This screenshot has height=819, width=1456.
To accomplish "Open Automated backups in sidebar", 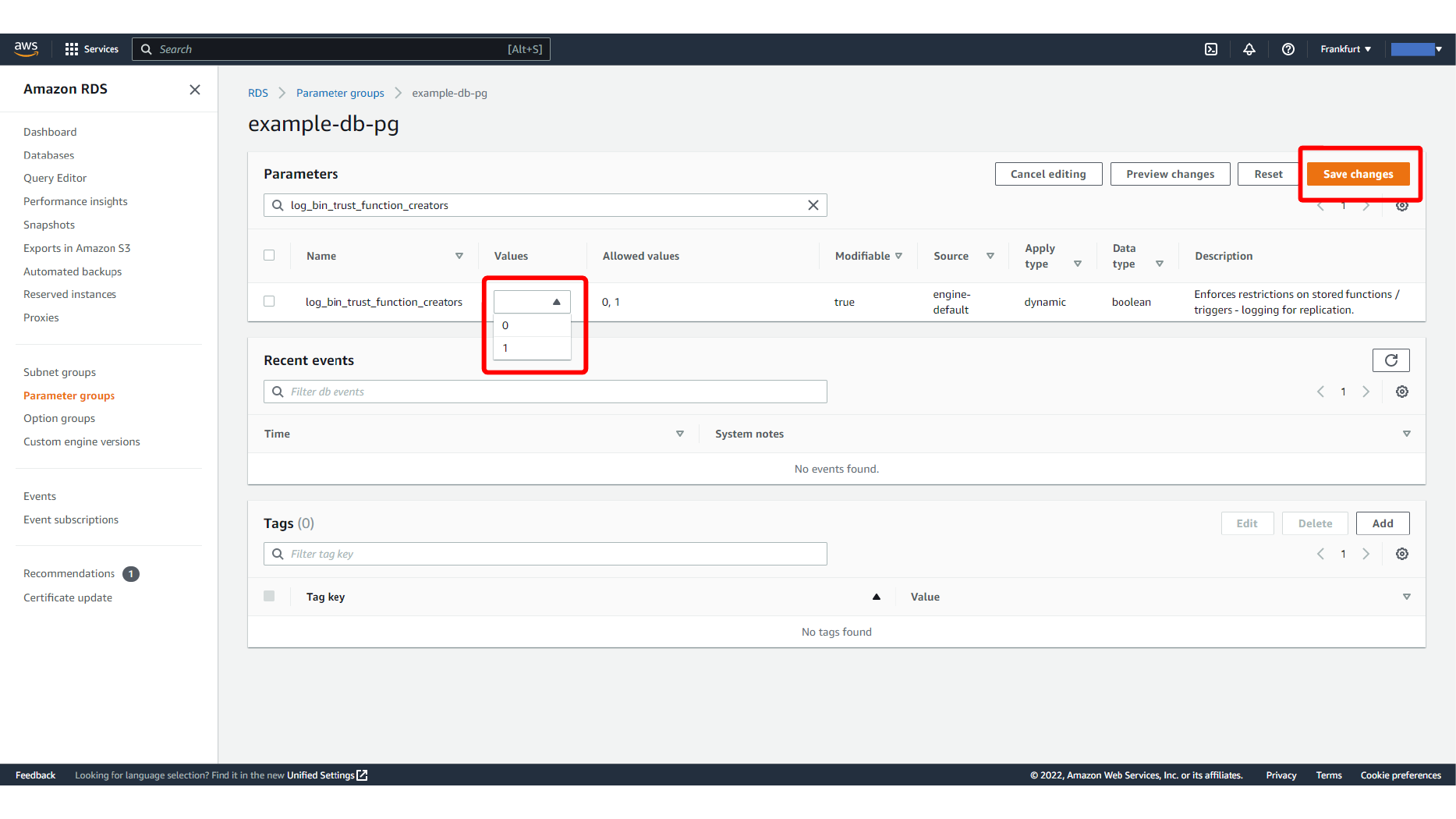I will pos(73,271).
